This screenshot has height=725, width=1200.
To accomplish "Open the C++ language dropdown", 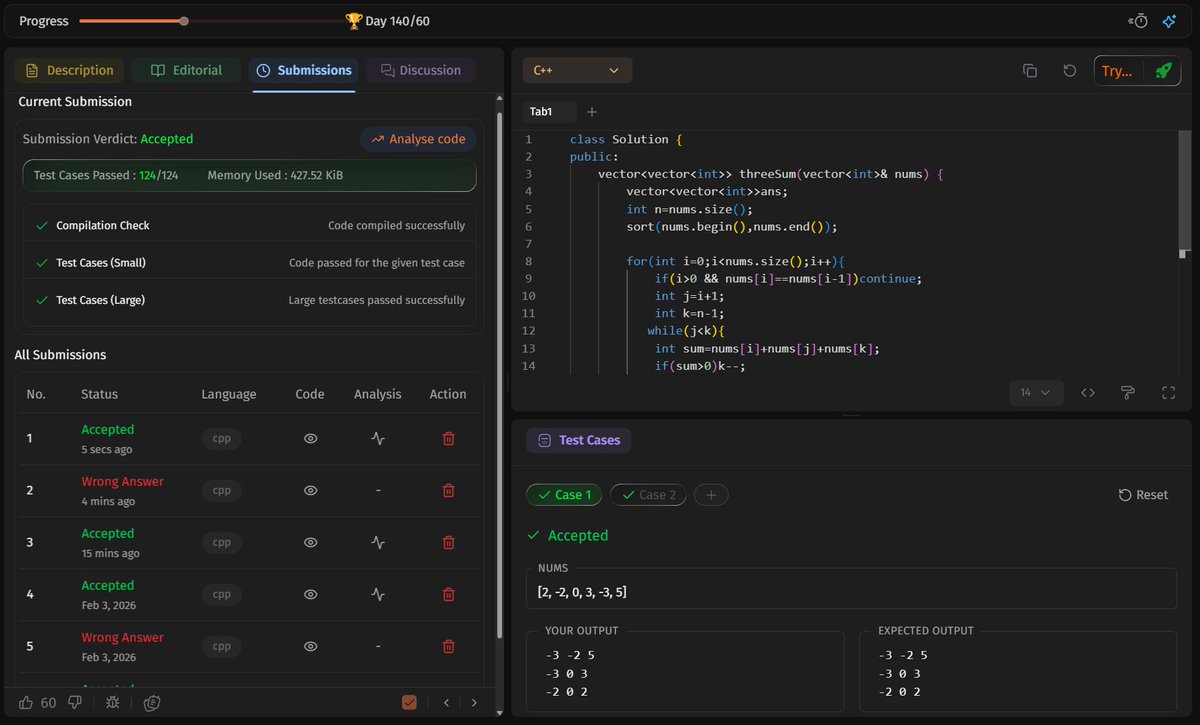I will [577, 71].
